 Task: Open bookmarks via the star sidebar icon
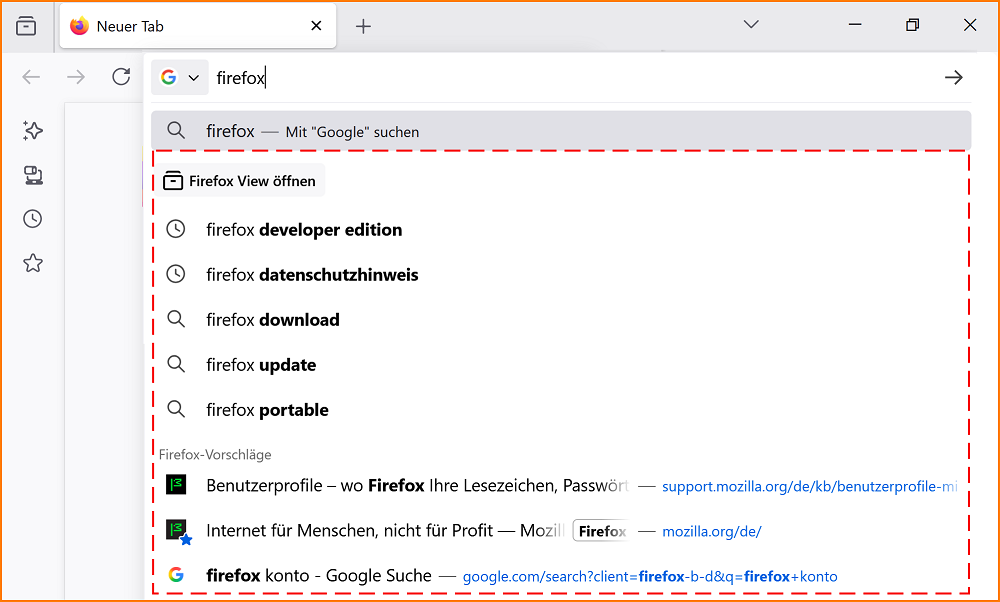tap(32, 263)
